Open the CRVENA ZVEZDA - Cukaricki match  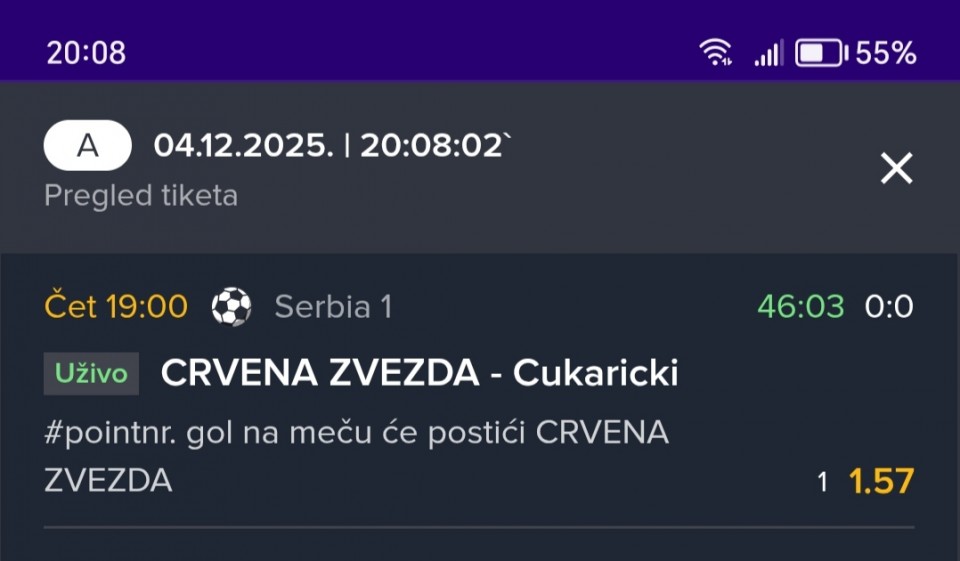[419, 373]
